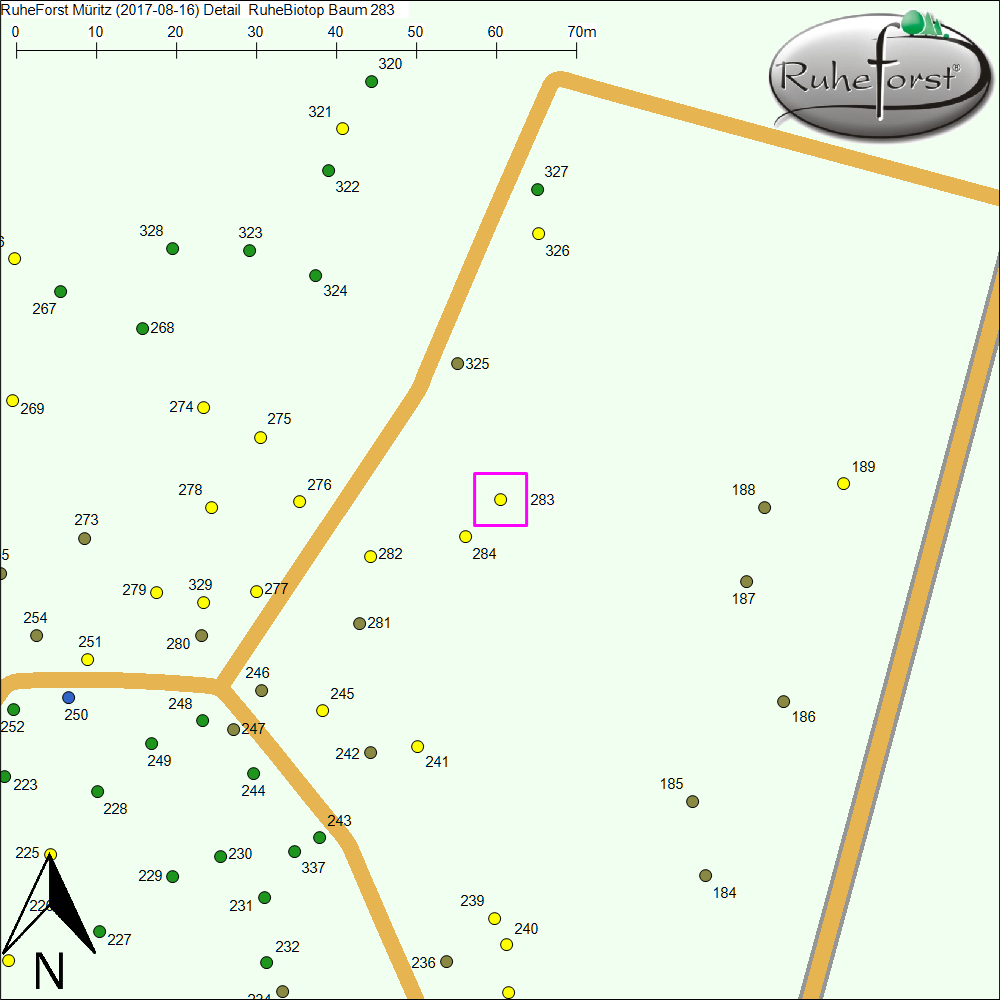Select the olive tree marker 281

coord(360,624)
